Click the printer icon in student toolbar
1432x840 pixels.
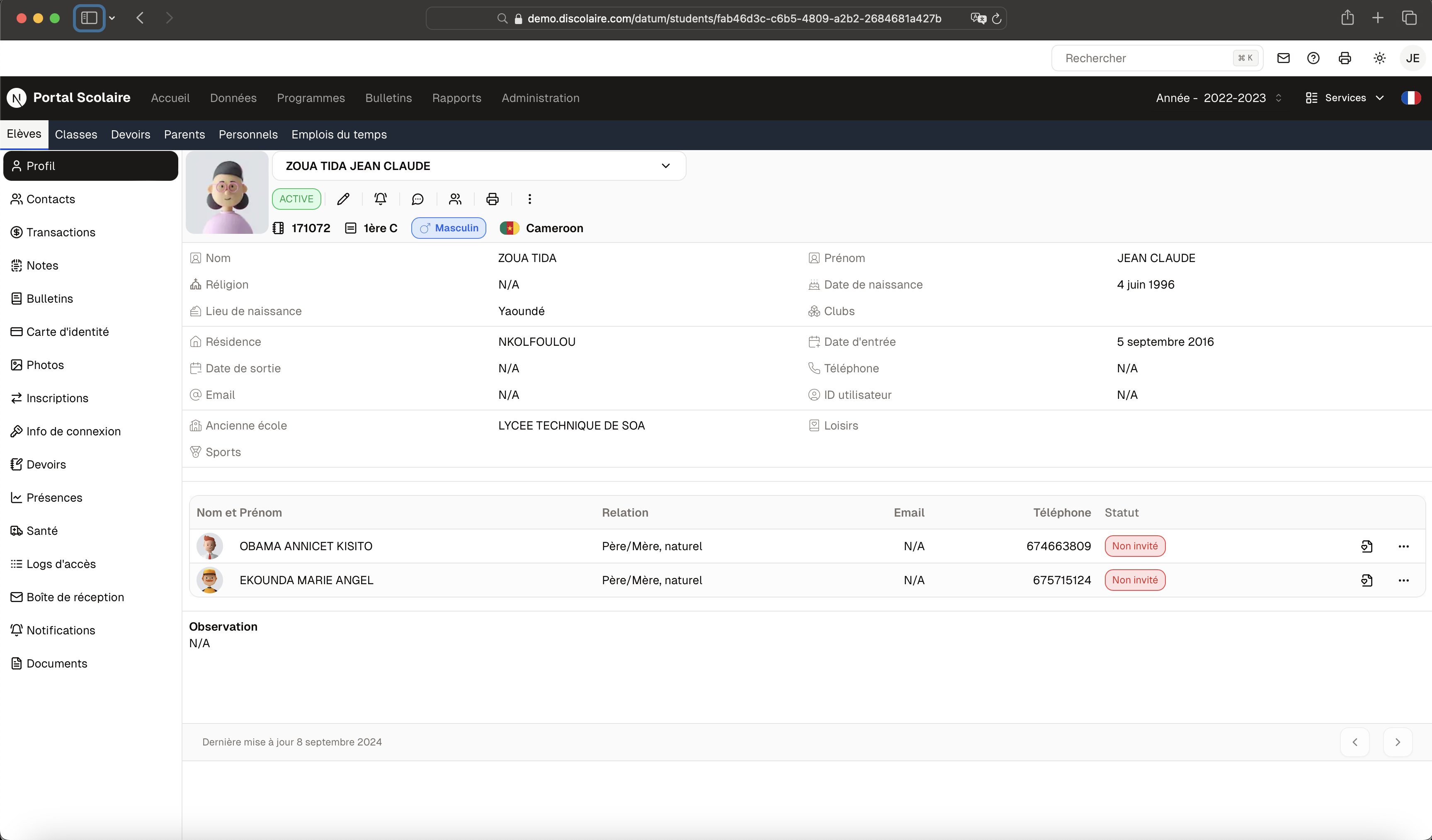click(x=492, y=199)
